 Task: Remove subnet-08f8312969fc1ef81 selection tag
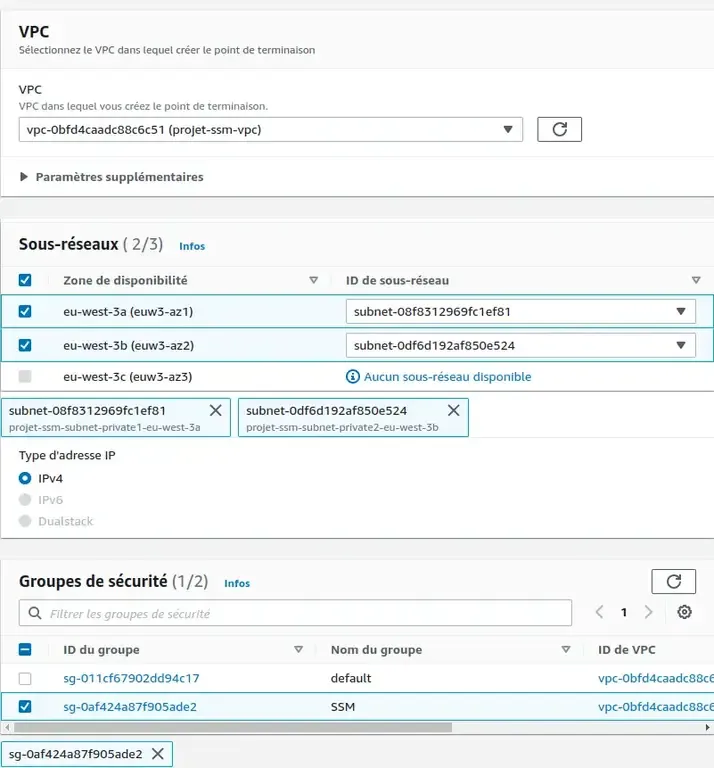[215, 410]
